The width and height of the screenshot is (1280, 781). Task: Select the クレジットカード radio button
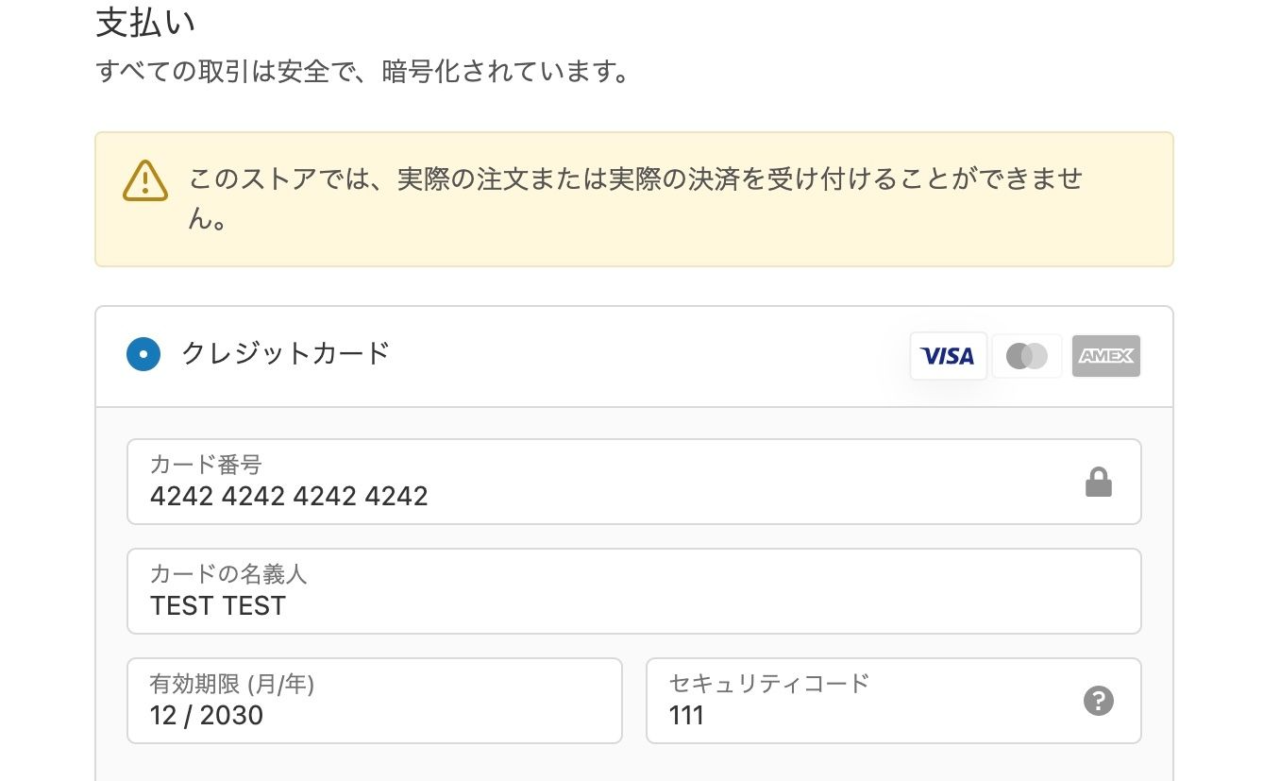pyautogui.click(x=143, y=354)
